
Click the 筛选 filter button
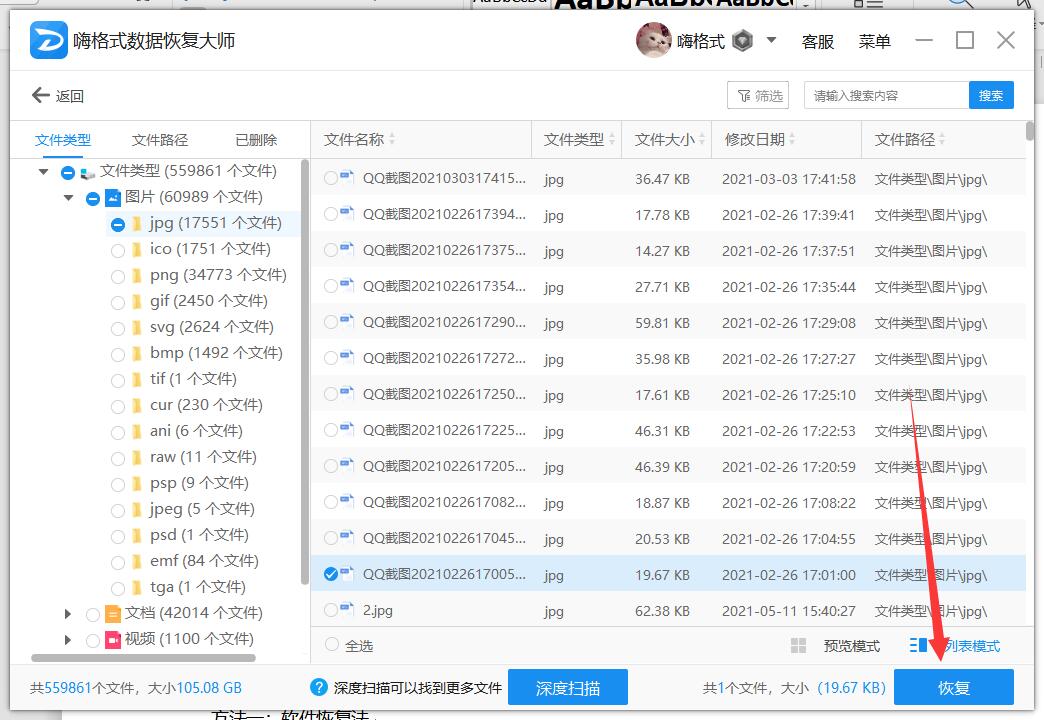tap(758, 95)
